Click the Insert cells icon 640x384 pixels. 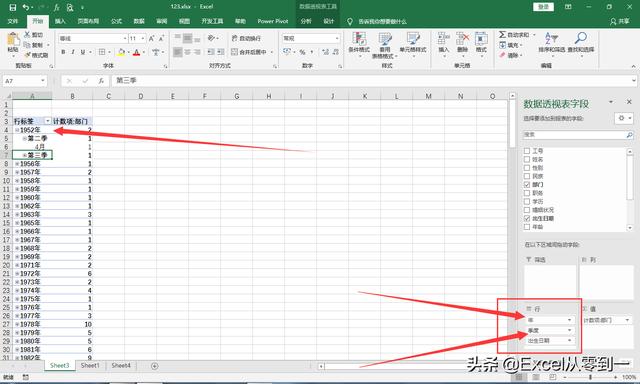[x=443, y=39]
